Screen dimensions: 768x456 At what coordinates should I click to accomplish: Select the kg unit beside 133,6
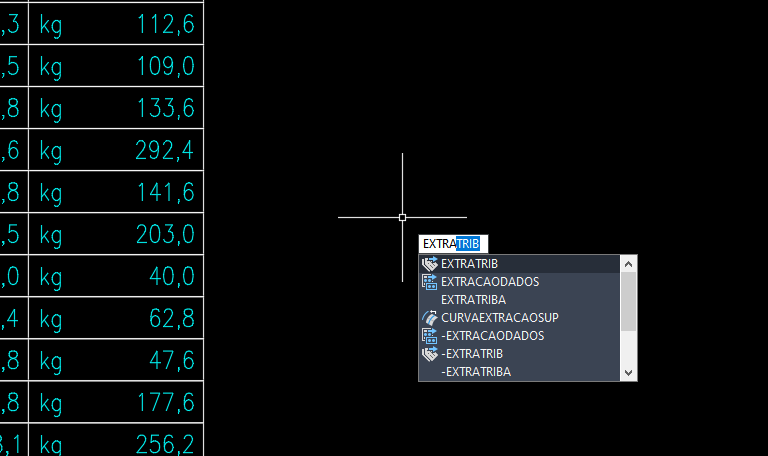tap(51, 109)
